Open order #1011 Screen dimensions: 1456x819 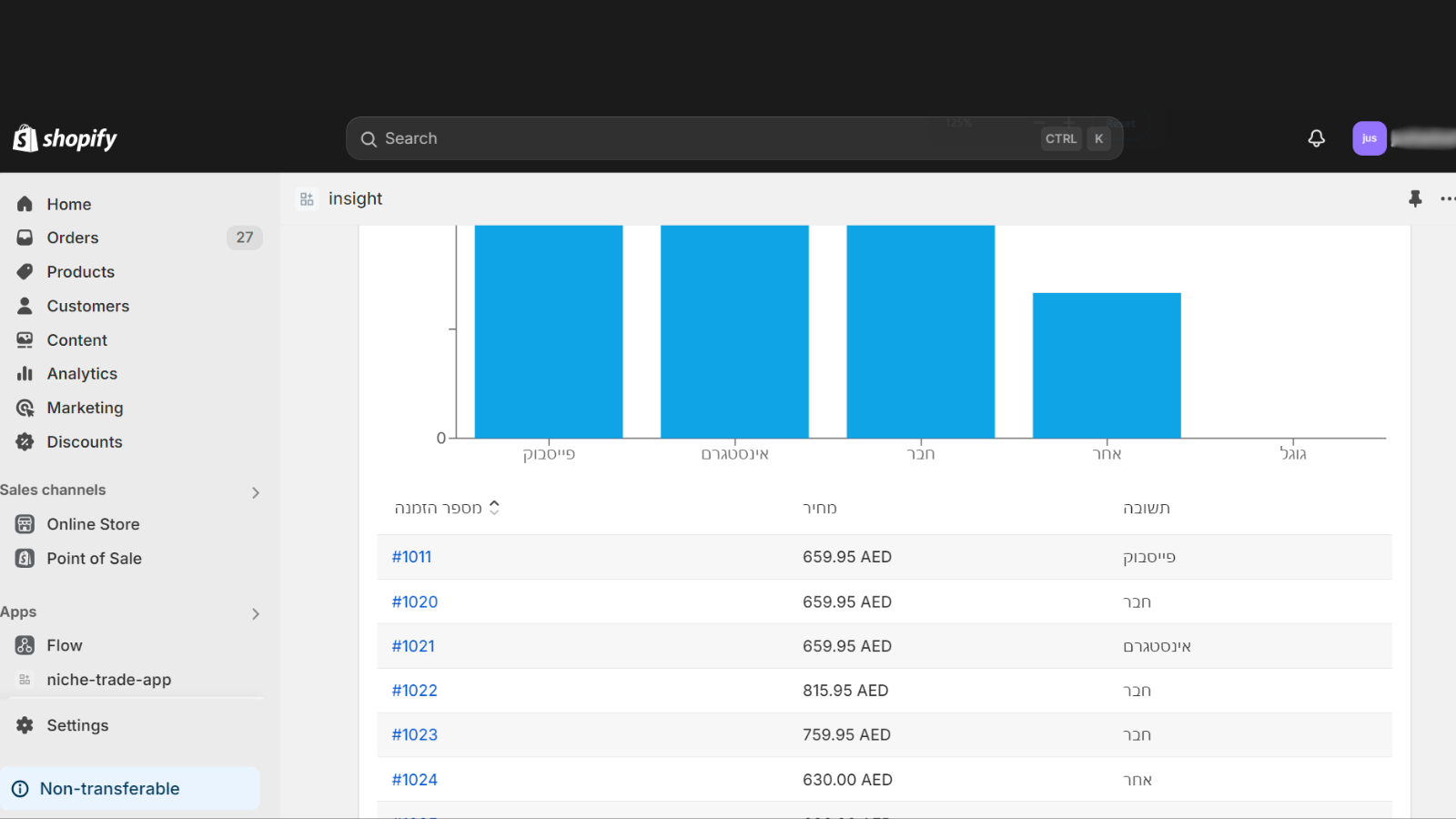411,557
